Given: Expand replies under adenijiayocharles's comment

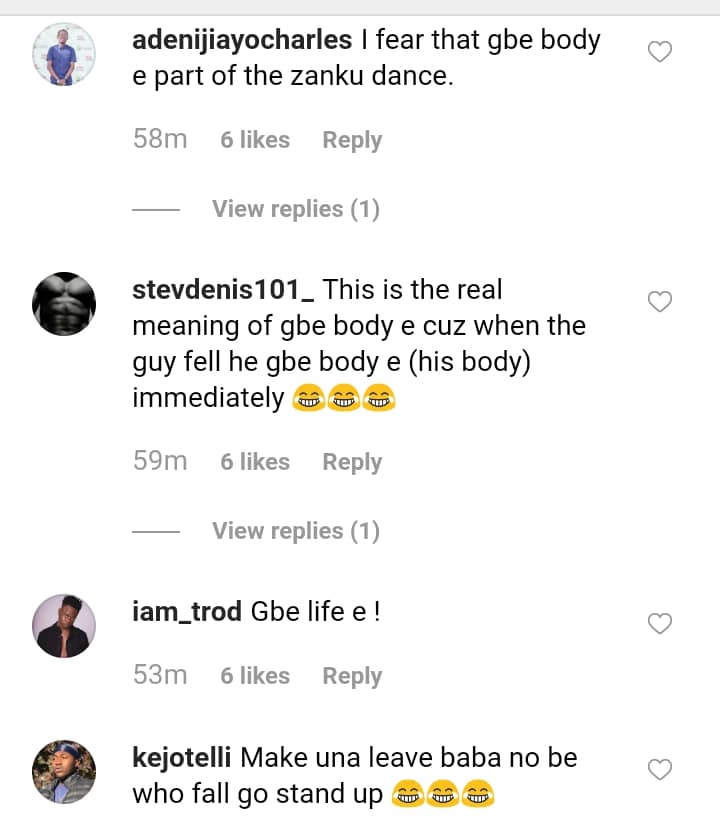Looking at the screenshot, I should (295, 209).
